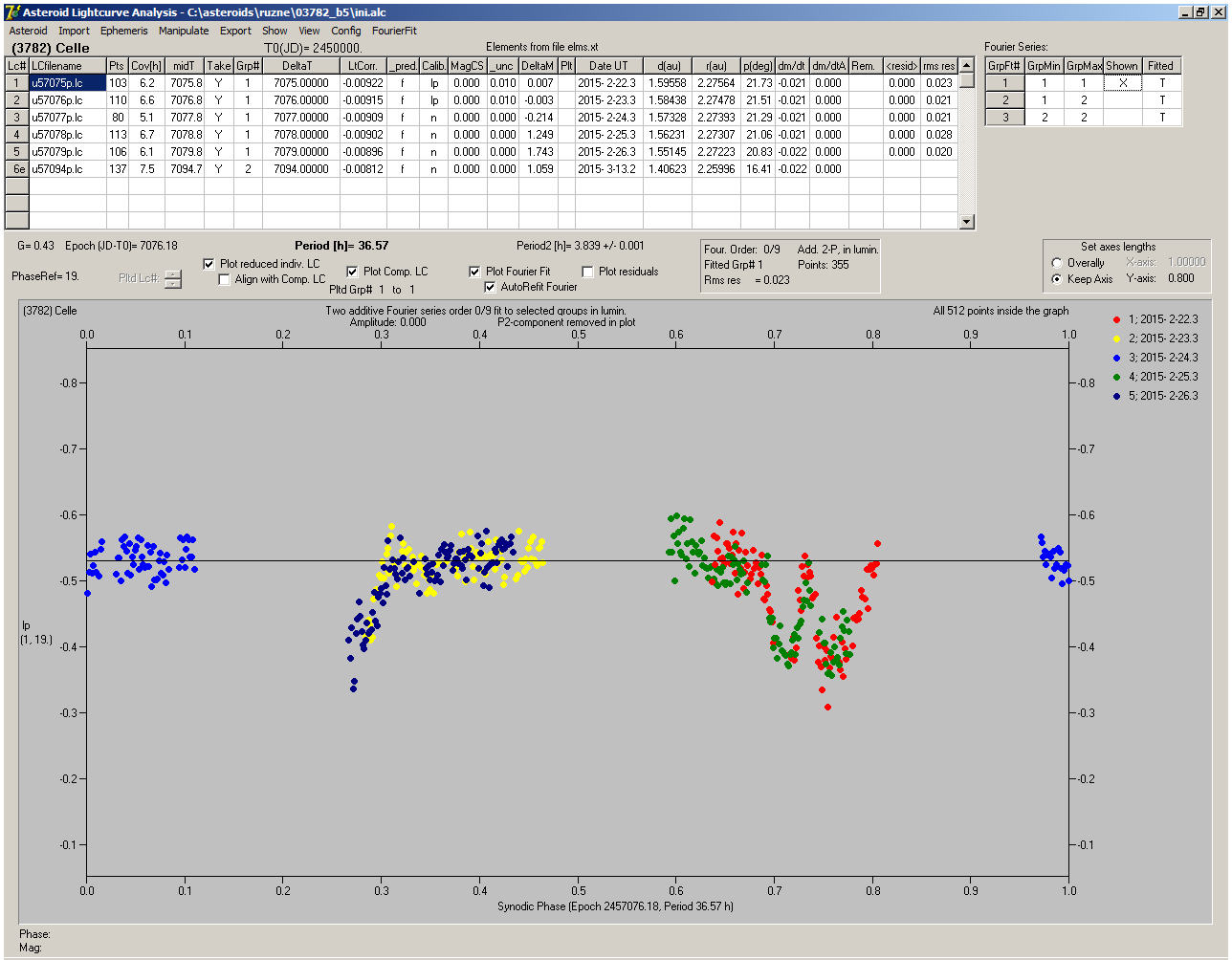Open the Ephemeris menu
Screen dimensions: 1232x960
[124, 31]
